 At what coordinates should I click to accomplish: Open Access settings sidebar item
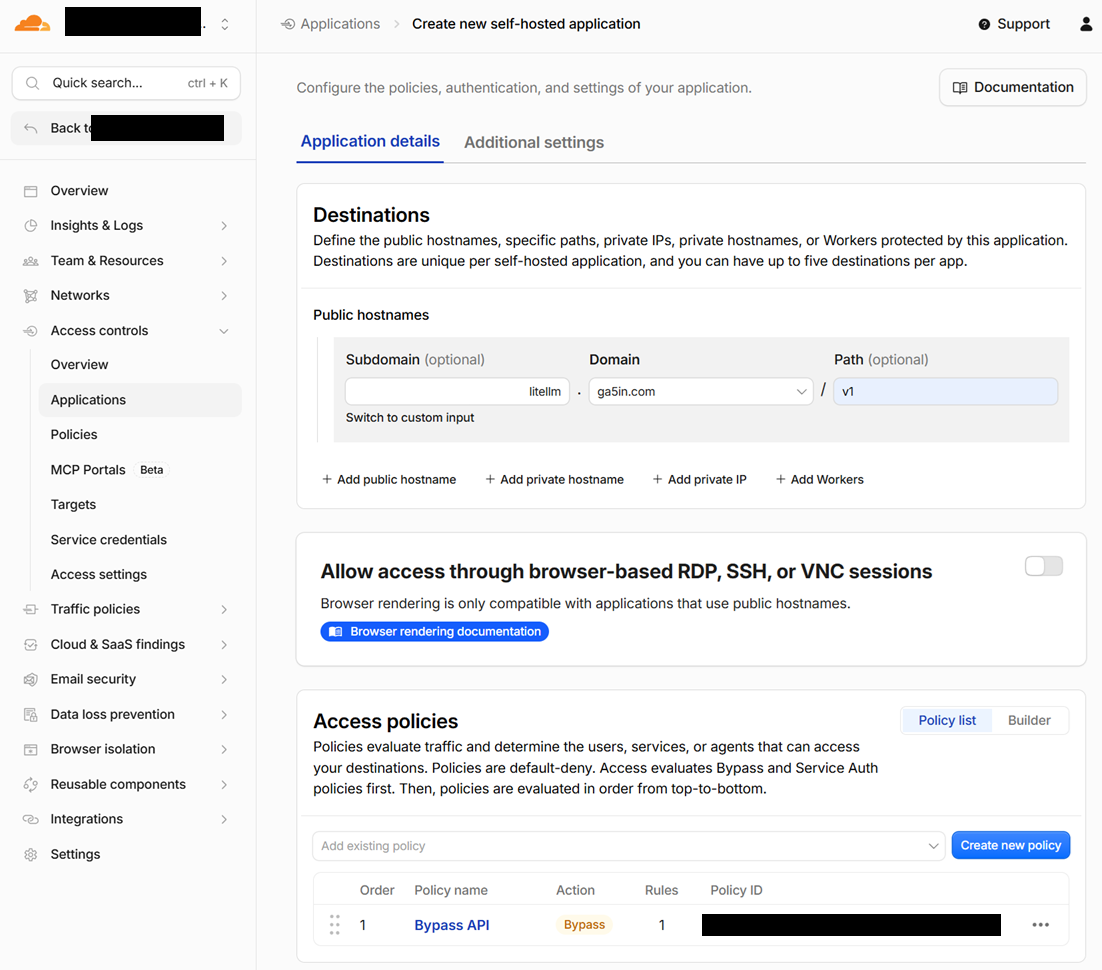coord(98,574)
